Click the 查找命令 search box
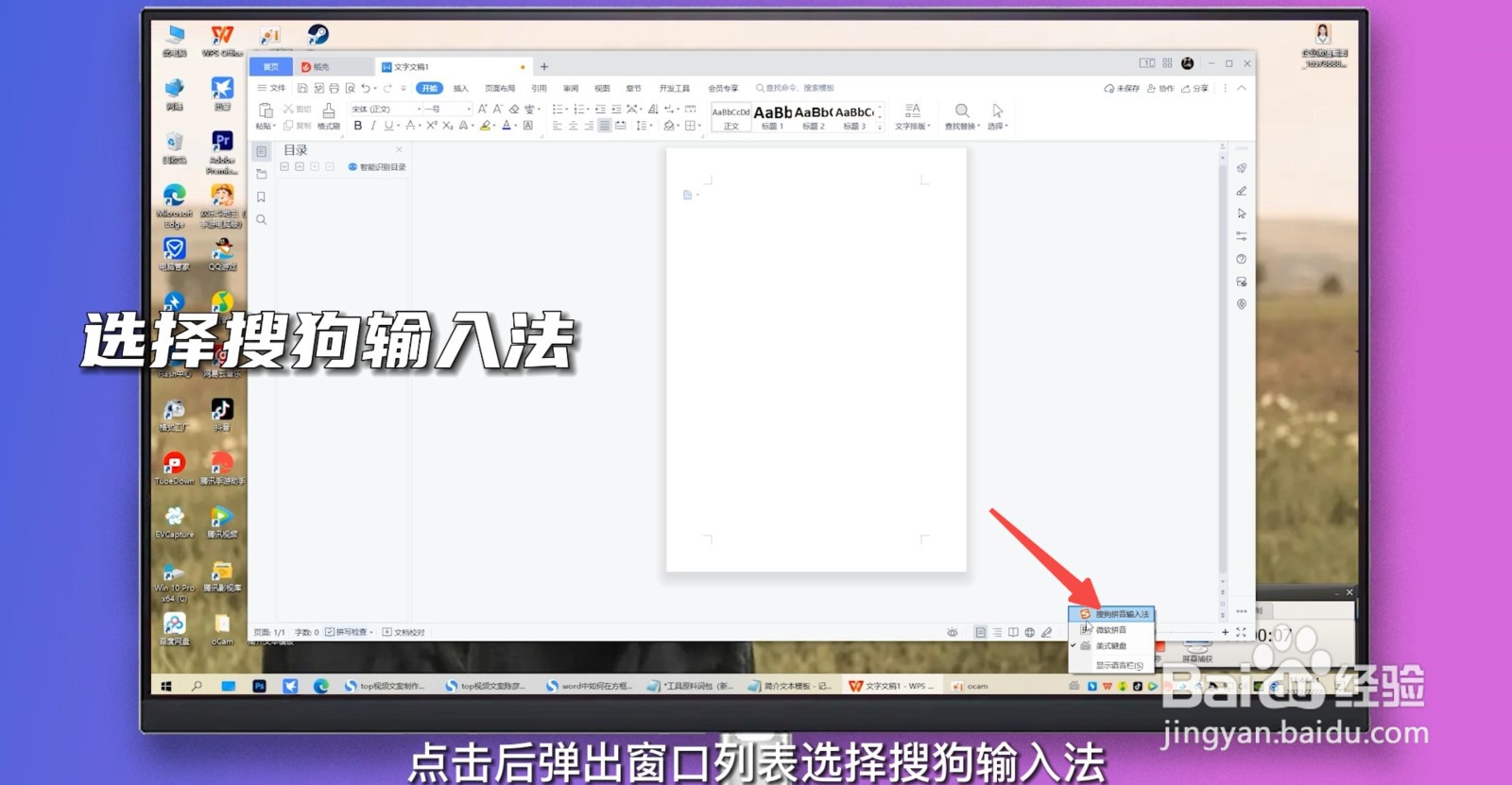Screen dimensions: 1512x785 tap(796, 88)
